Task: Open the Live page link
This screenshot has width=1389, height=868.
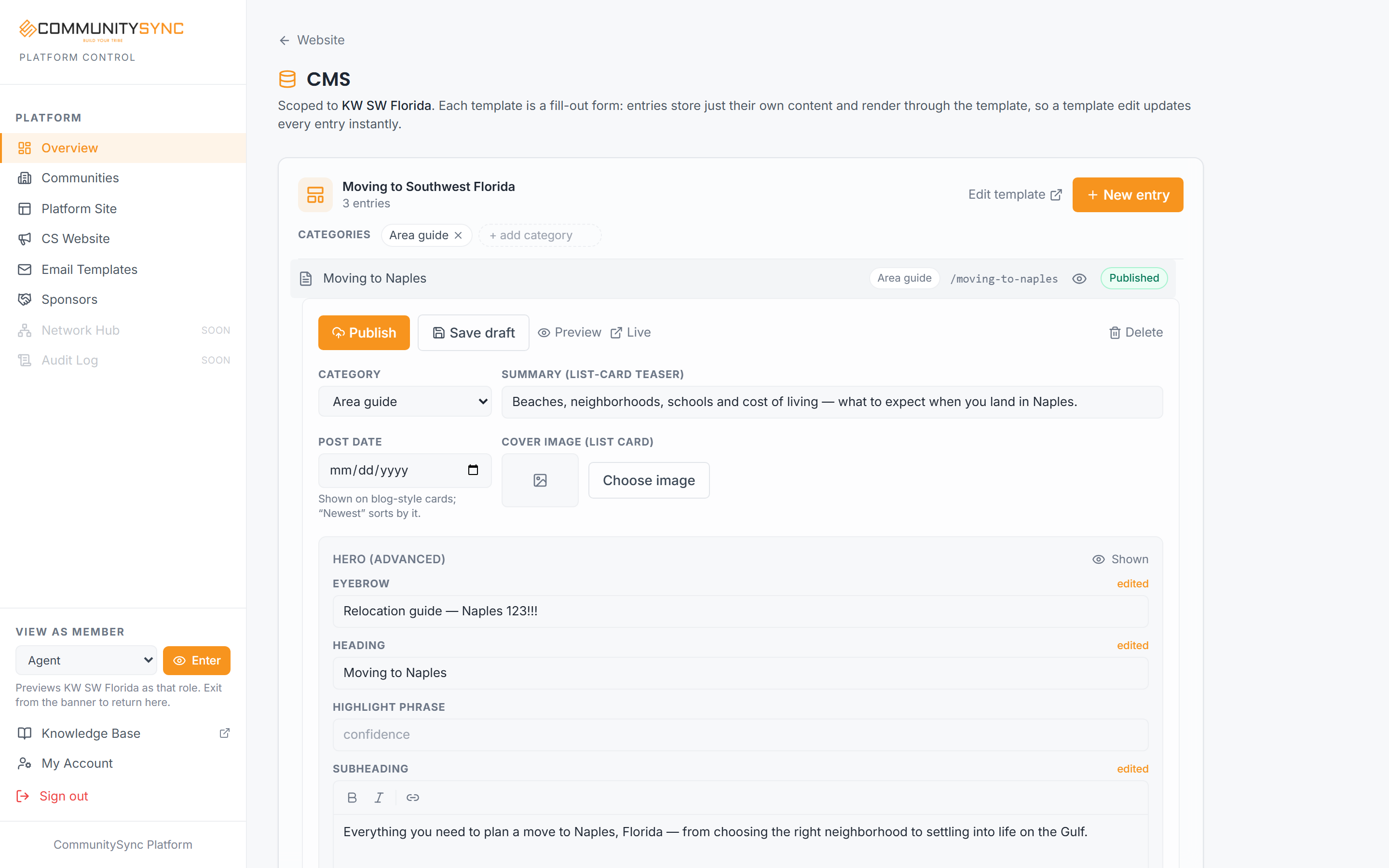Action: [630, 332]
